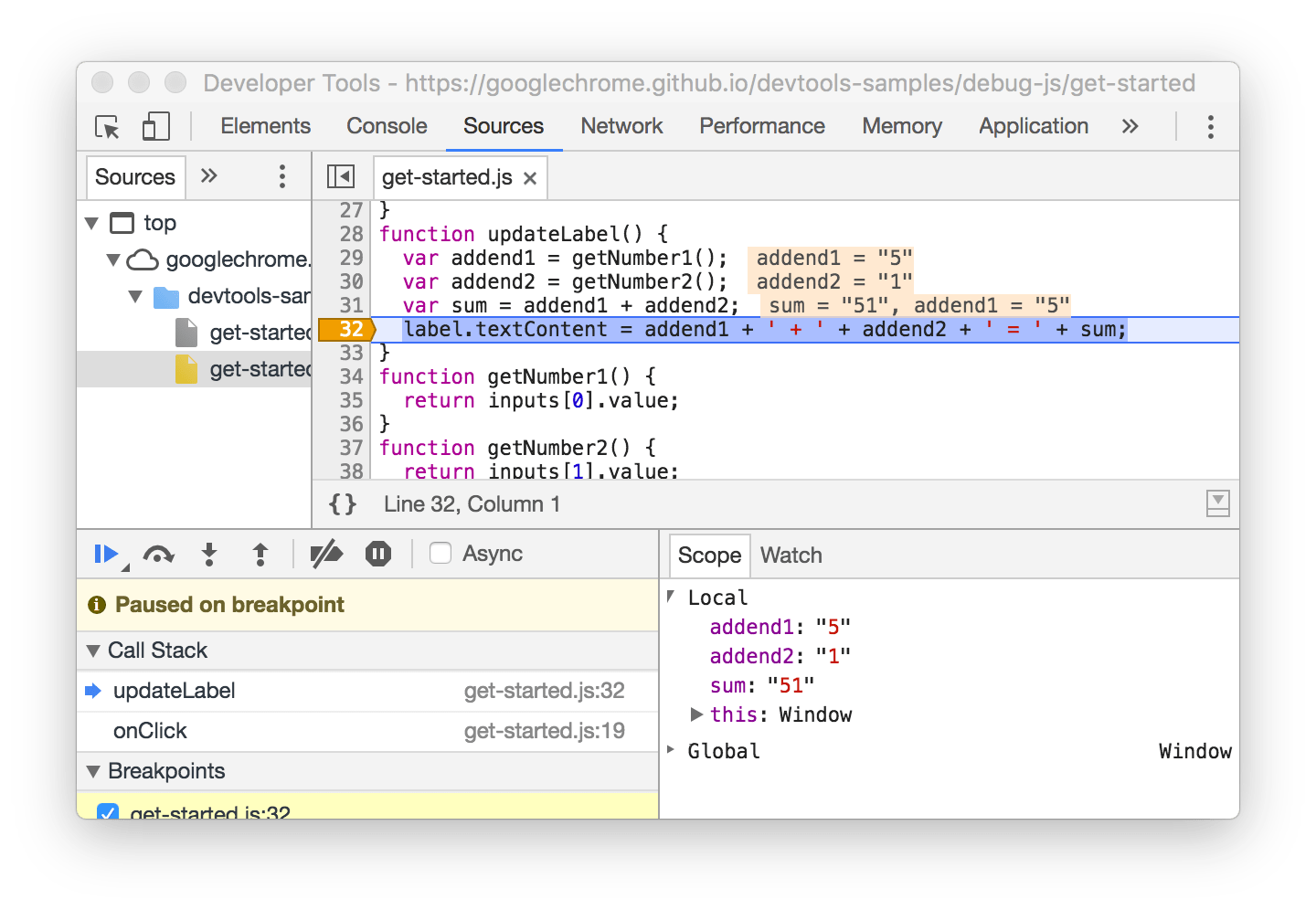
Task: Step over the next function call
Action: [157, 554]
